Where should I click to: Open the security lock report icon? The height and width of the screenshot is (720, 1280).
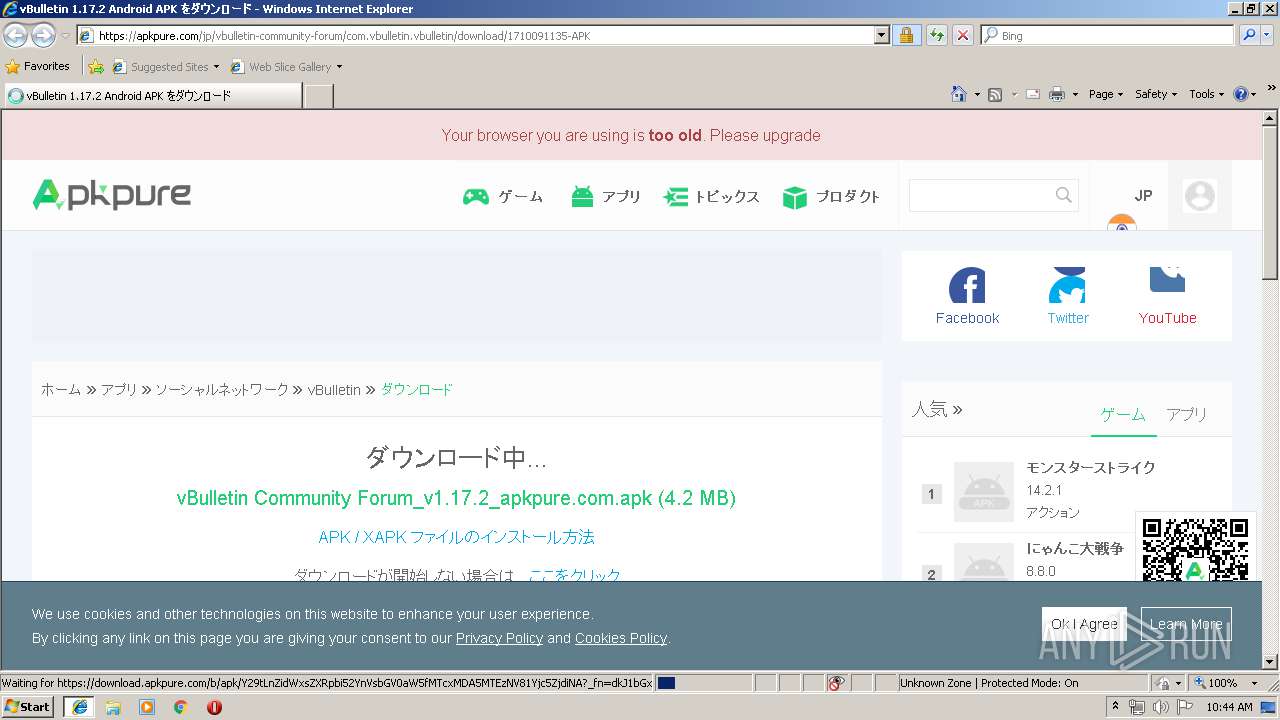pos(906,35)
